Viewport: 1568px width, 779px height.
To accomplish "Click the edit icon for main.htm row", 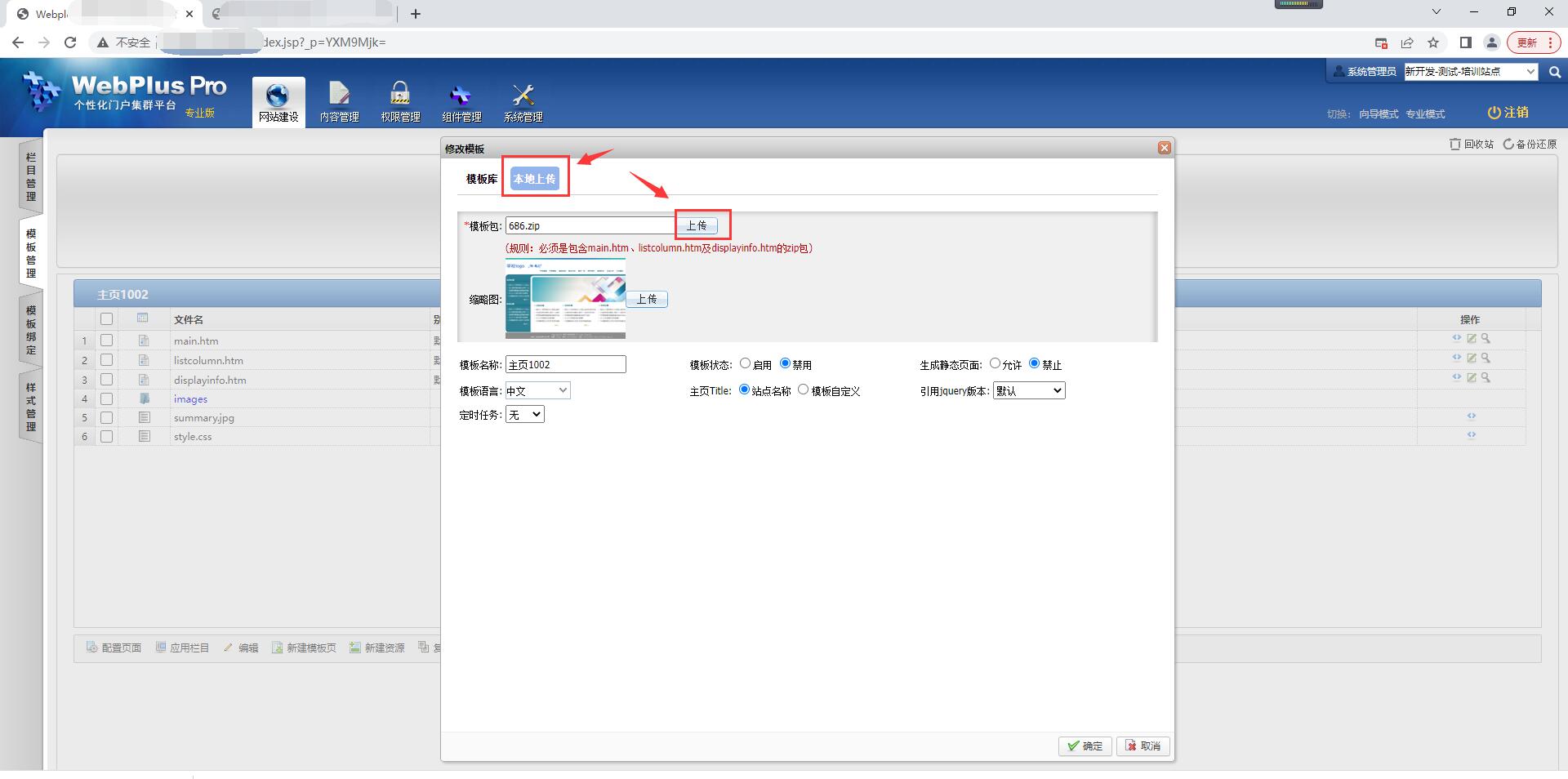I will (1471, 339).
